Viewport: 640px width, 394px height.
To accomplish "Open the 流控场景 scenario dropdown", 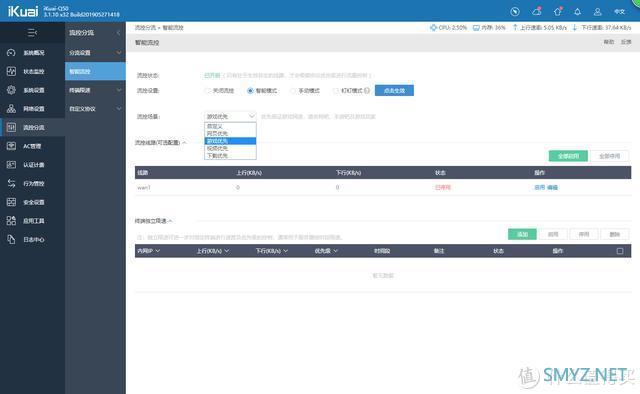I will (x=230, y=116).
